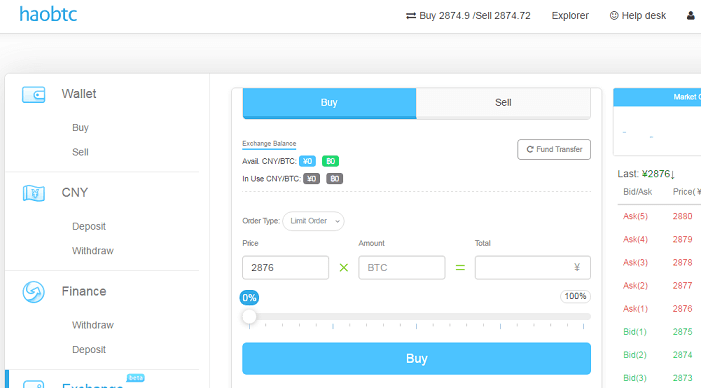
Task: Open the user account icon
Action: pos(691,16)
